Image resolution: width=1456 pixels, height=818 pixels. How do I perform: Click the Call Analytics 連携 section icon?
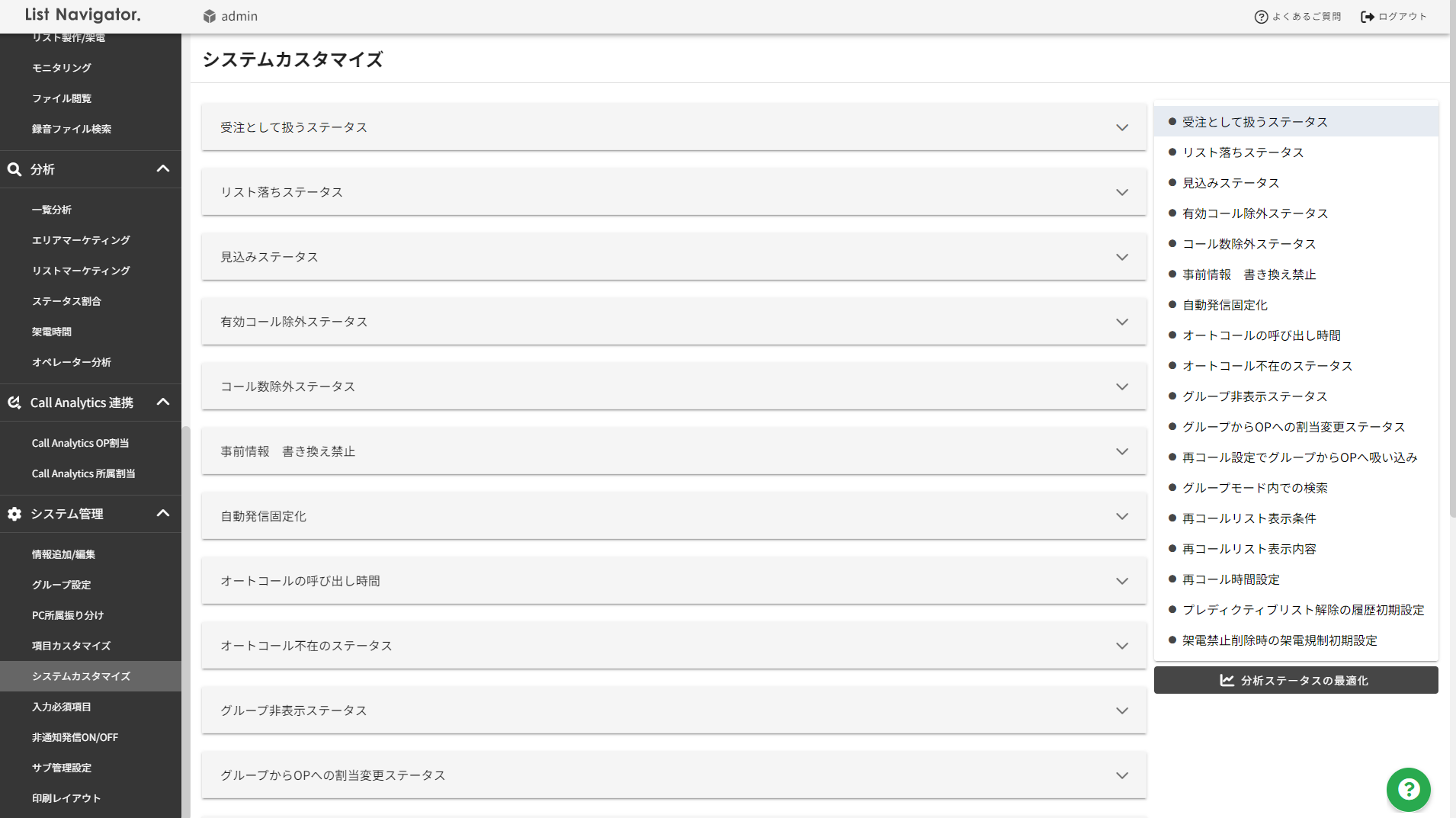[14, 403]
